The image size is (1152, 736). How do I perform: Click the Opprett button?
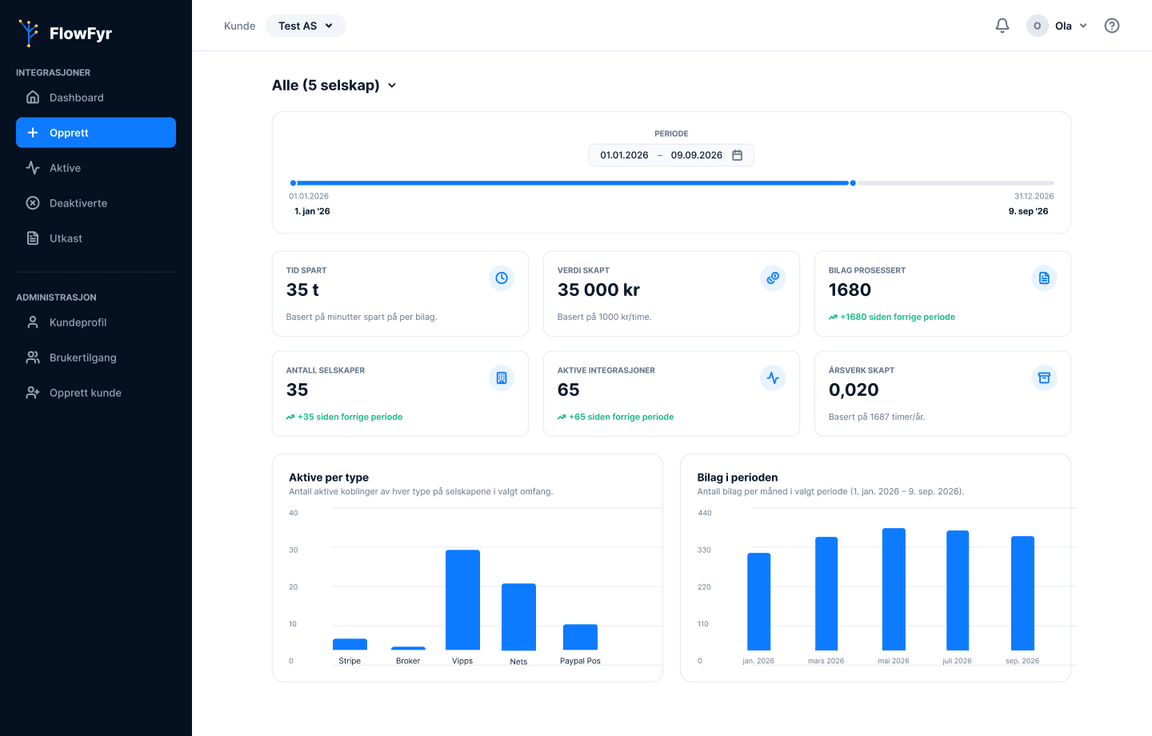96,133
